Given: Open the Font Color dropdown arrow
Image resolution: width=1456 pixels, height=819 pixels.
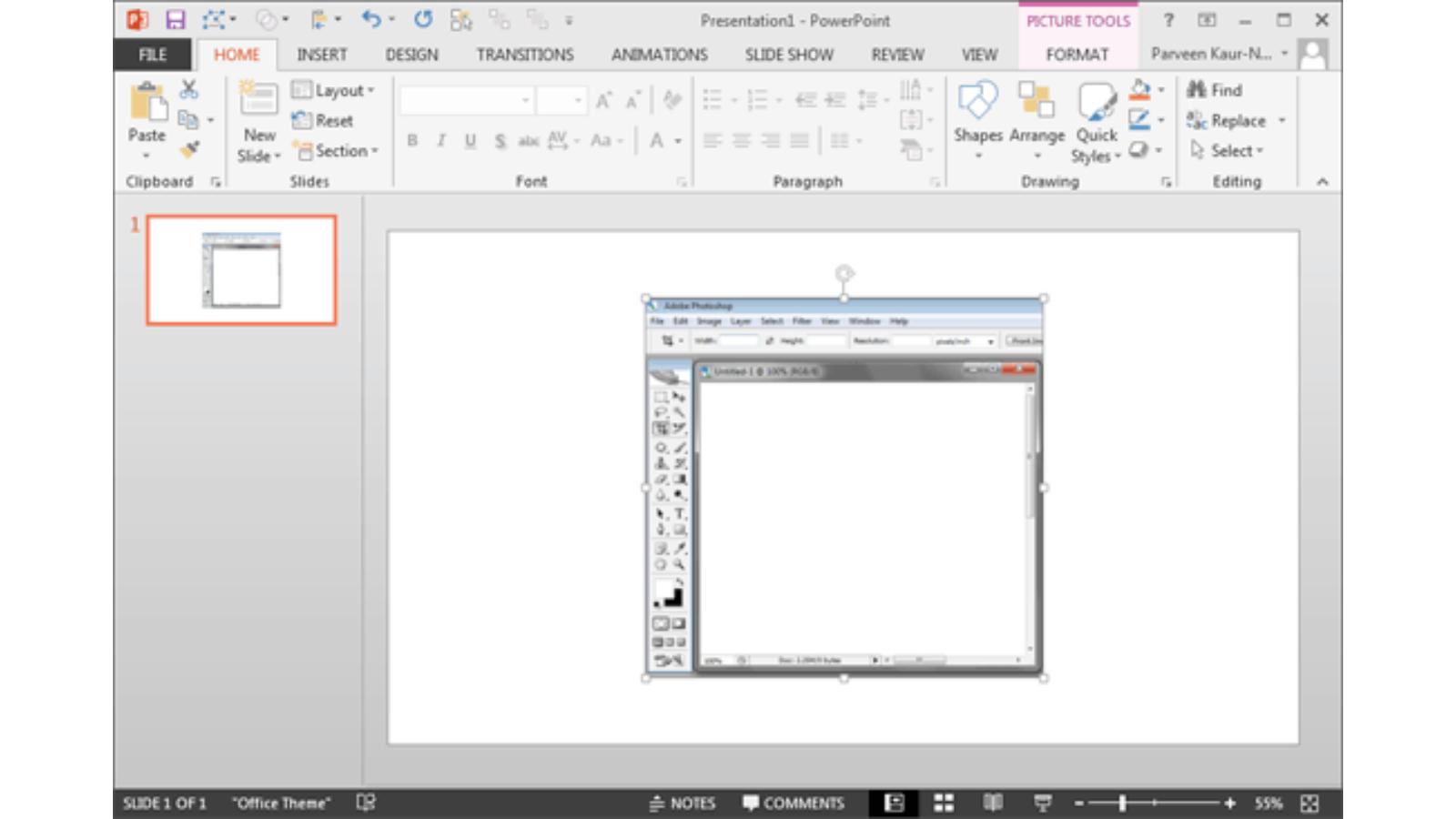Looking at the screenshot, I should click(678, 141).
